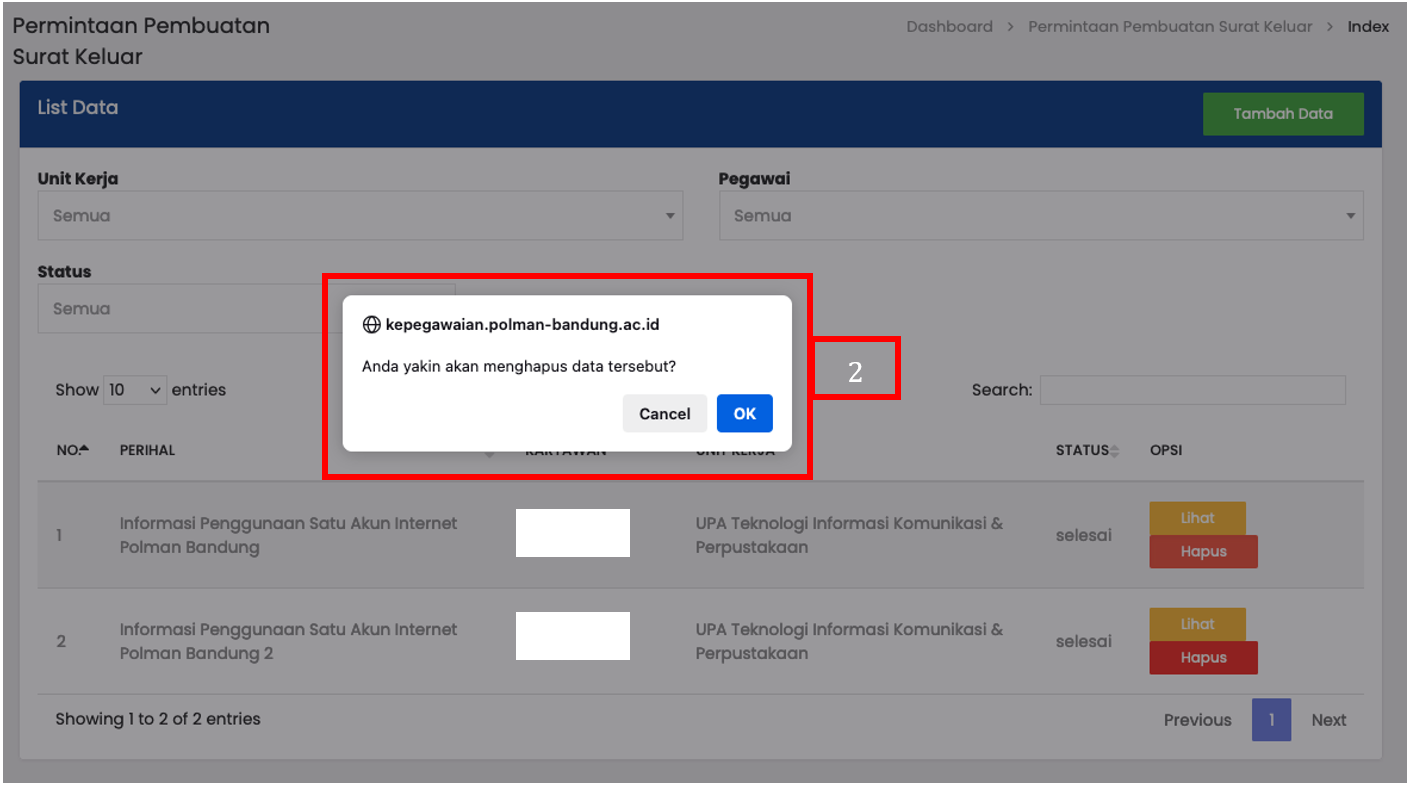Viewport: 1408px width, 785px height.
Task: Sort by the NO column arrow
Action: click(84, 449)
